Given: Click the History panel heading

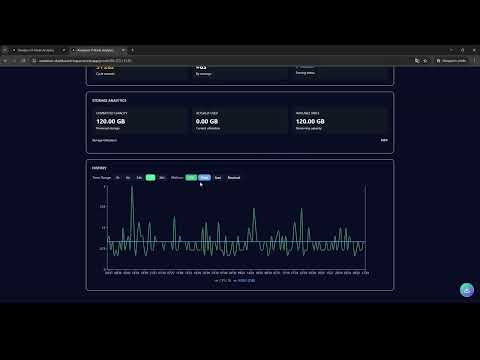Looking at the screenshot, I should click(99, 168).
